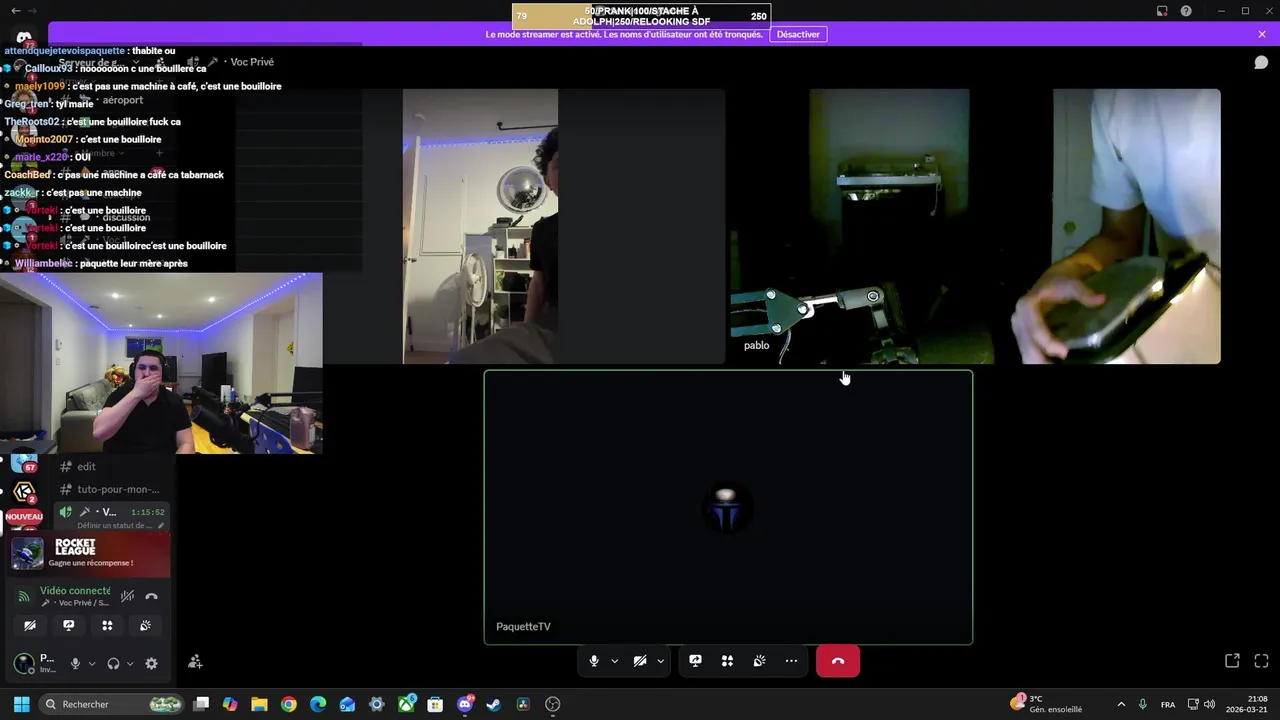The width and height of the screenshot is (1280, 720).
Task: Select the voice channel showing 1:15:52
Action: pos(111,512)
